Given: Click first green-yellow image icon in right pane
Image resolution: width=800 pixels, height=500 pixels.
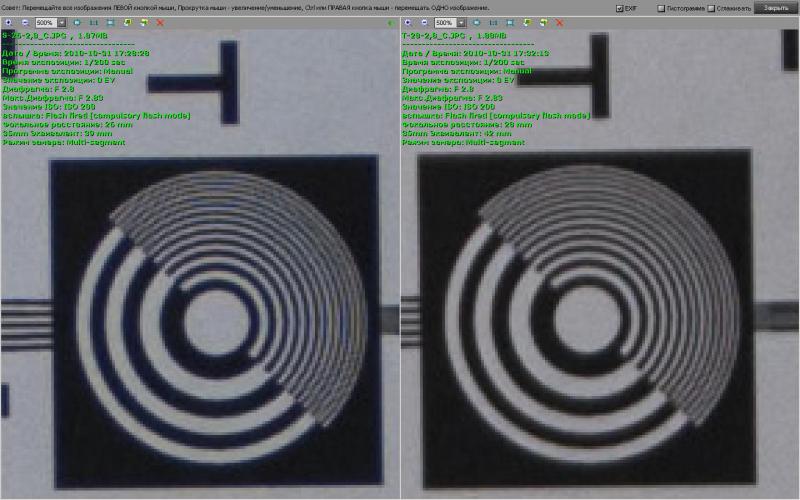Looking at the screenshot, I should [x=527, y=23].
